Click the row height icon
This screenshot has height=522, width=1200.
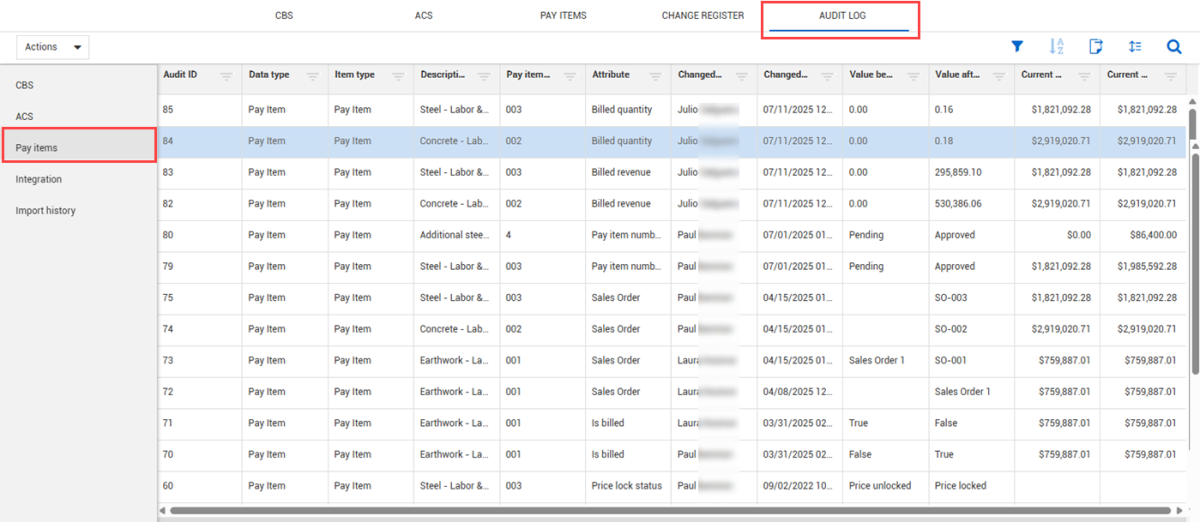click(1135, 47)
